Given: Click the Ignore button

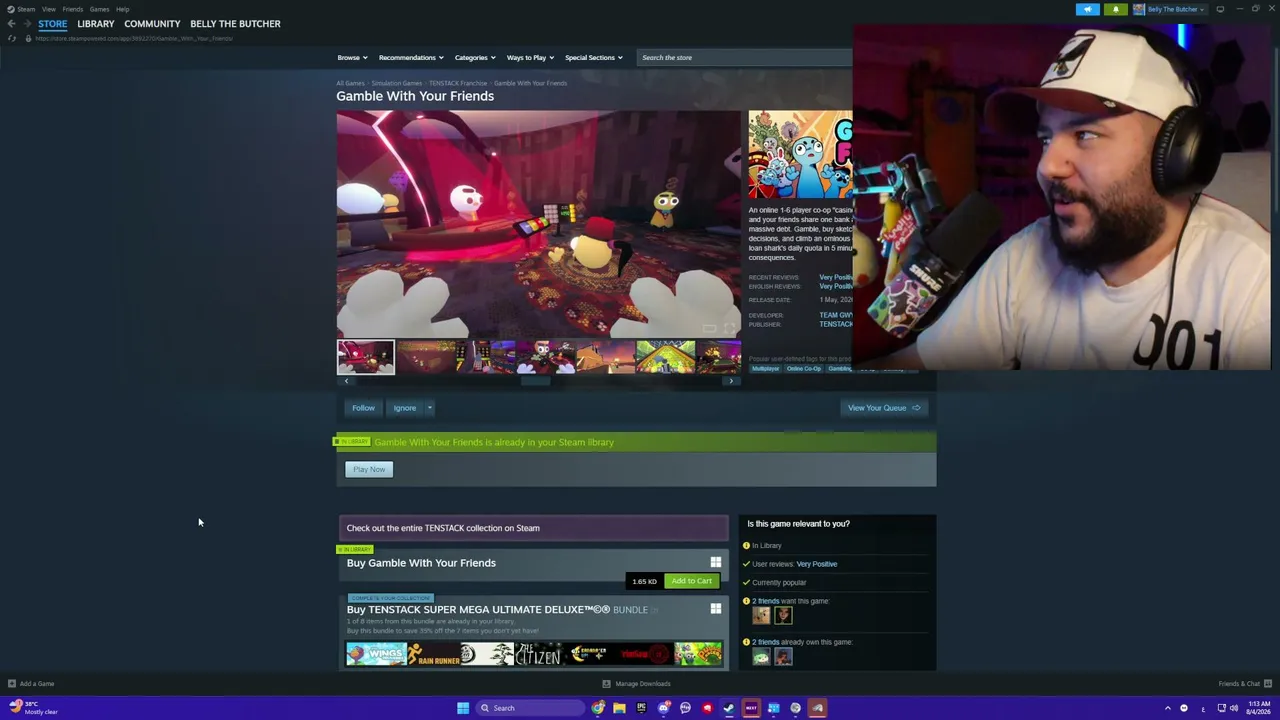Looking at the screenshot, I should click(404, 408).
